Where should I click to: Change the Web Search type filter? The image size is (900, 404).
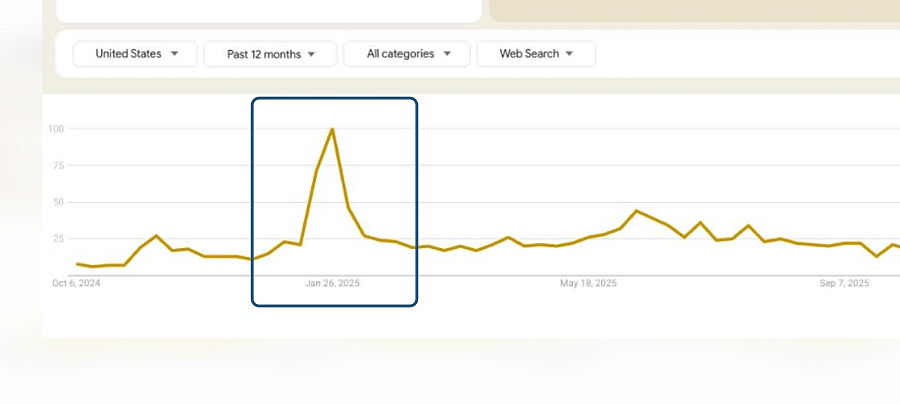click(535, 54)
